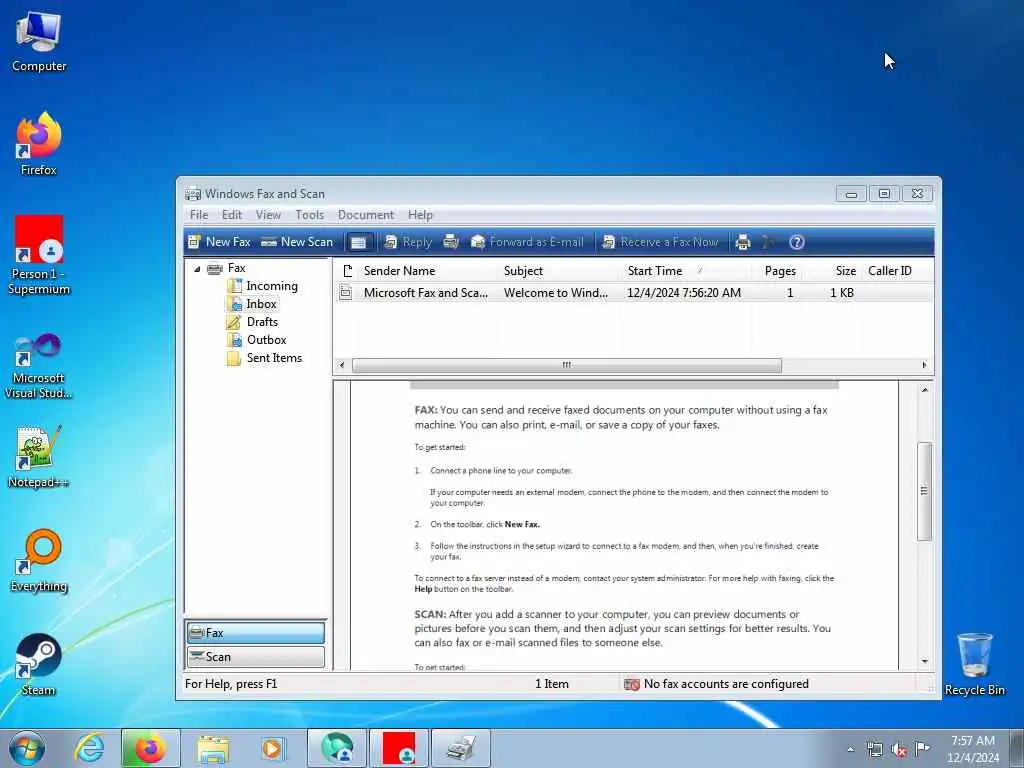The height and width of the screenshot is (768, 1024).
Task: Click the fax forward icon beside Reply
Action: coord(451,242)
